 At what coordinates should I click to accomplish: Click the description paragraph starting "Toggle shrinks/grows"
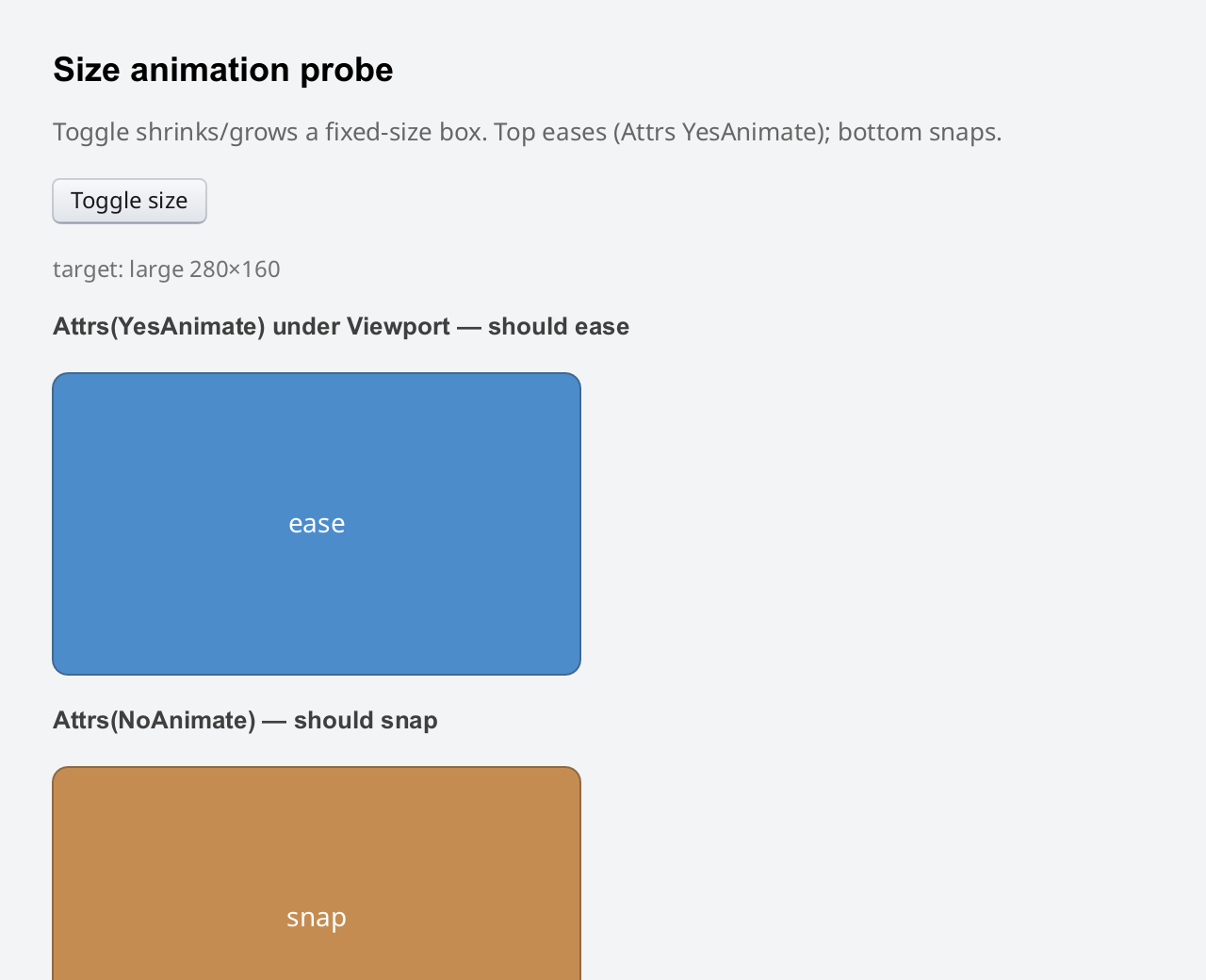528,132
